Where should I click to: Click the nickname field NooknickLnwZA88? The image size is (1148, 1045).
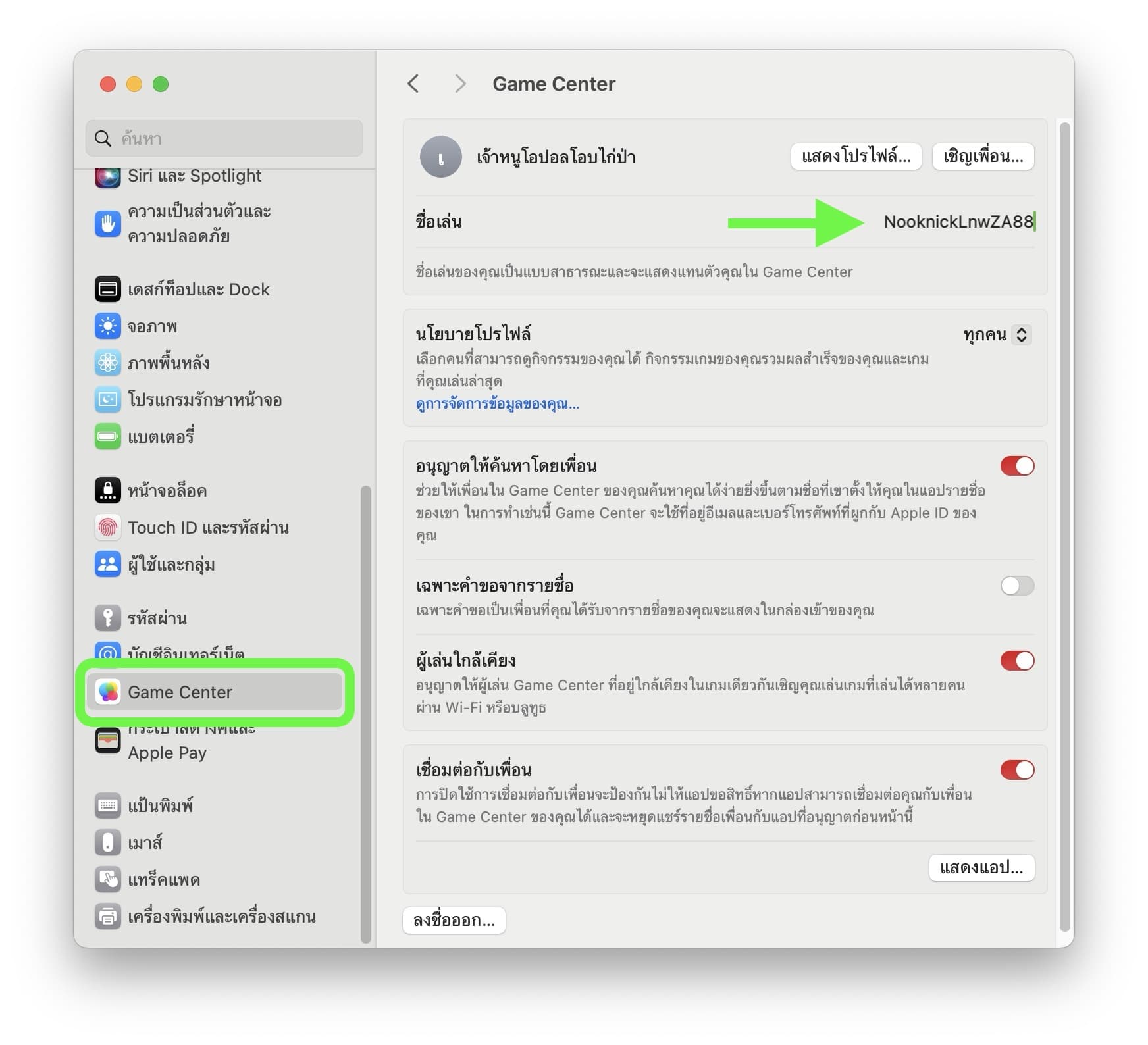[958, 222]
